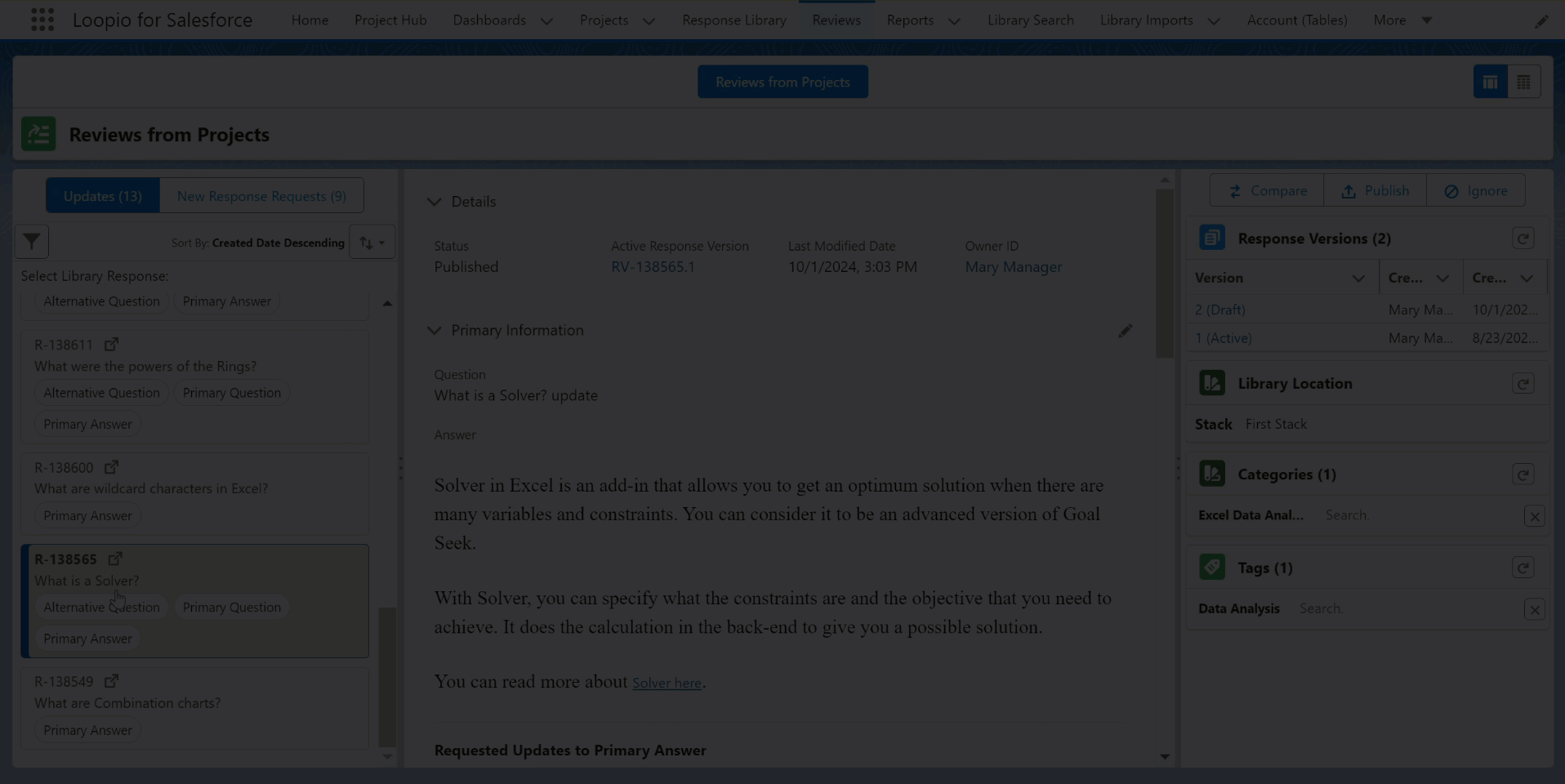Refresh the Response Versions panel
The image size is (1565, 784).
coord(1523,238)
